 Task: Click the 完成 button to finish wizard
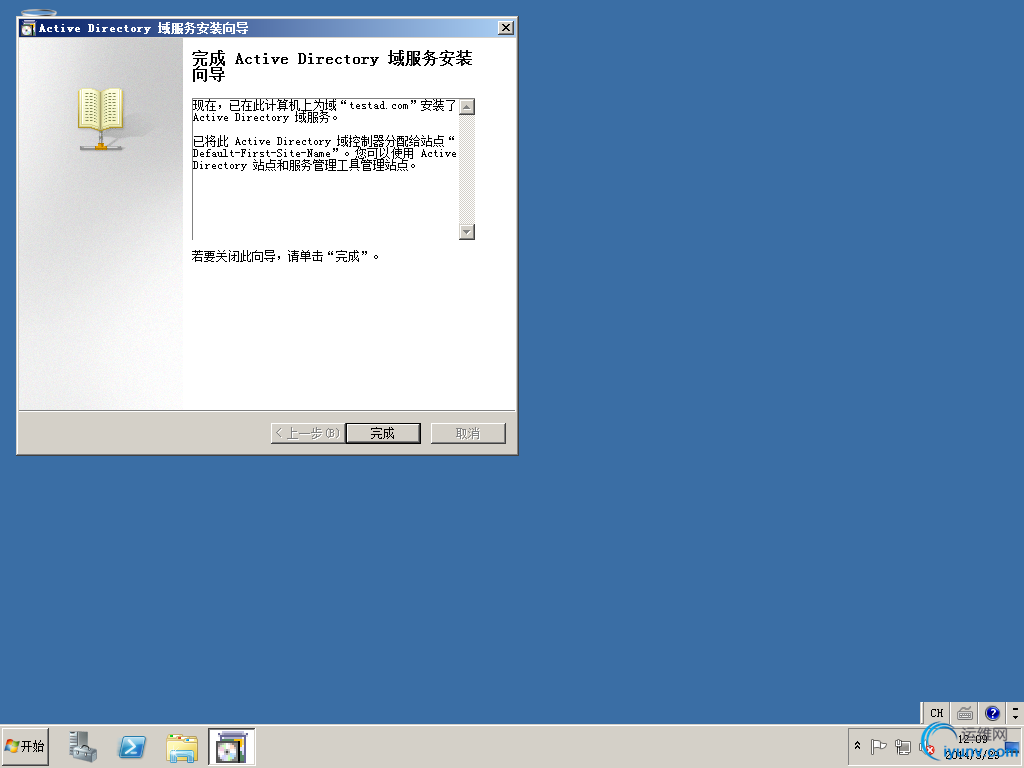(x=383, y=432)
